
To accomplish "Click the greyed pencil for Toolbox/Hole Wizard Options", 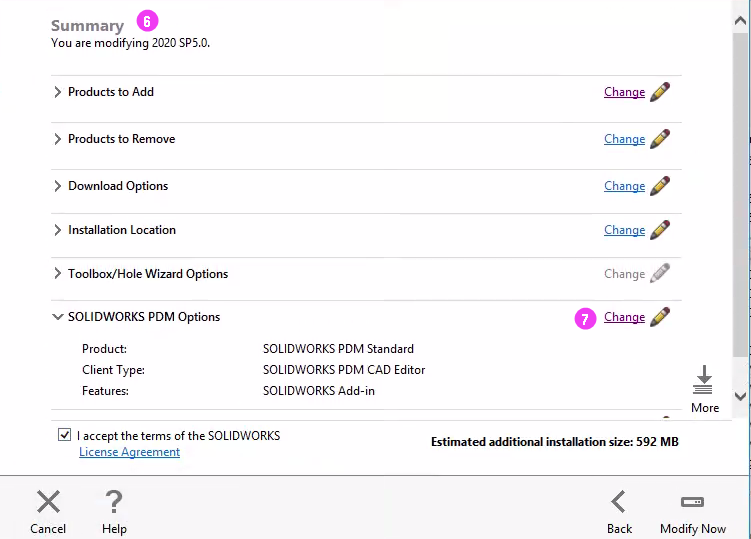I will [660, 274].
